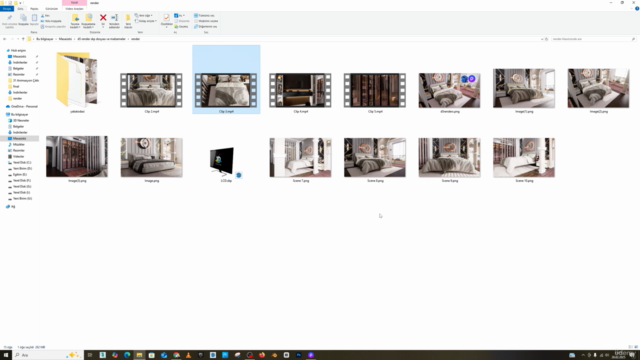Click Kısayolu yapıştır (Paste shortcut)
This screenshot has height=360, width=640.
coord(53,27)
